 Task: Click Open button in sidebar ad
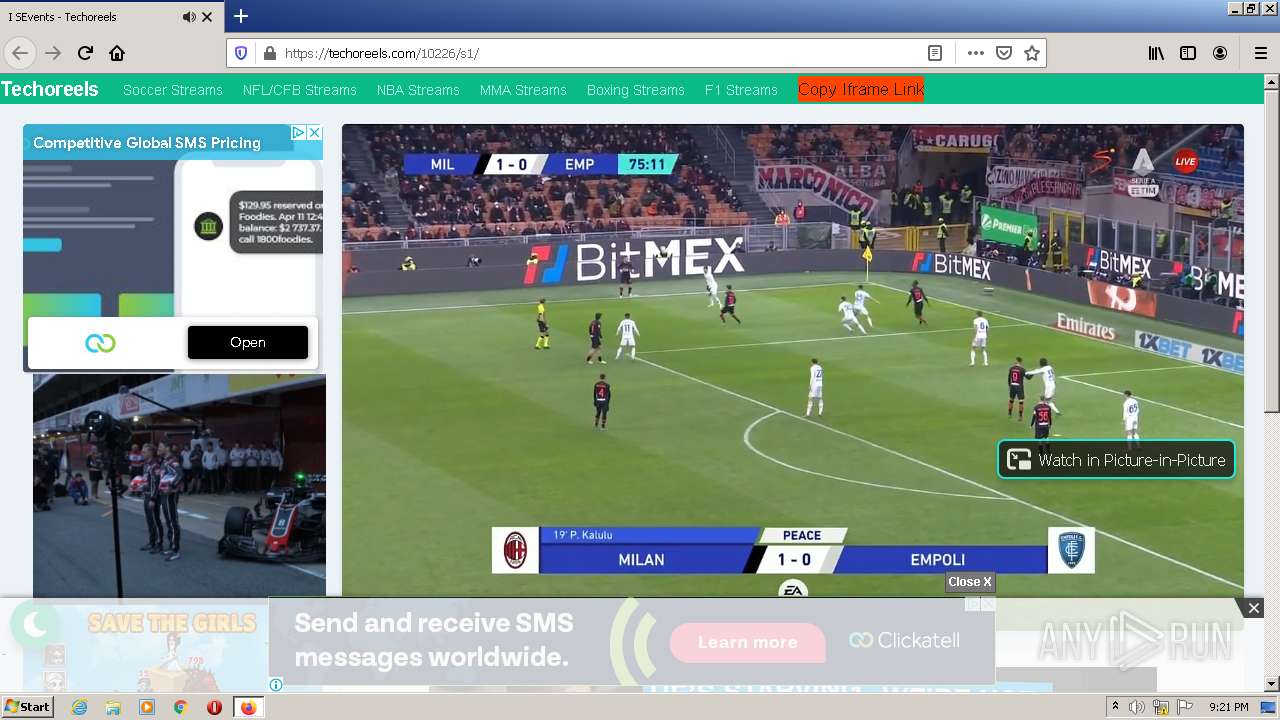click(248, 342)
